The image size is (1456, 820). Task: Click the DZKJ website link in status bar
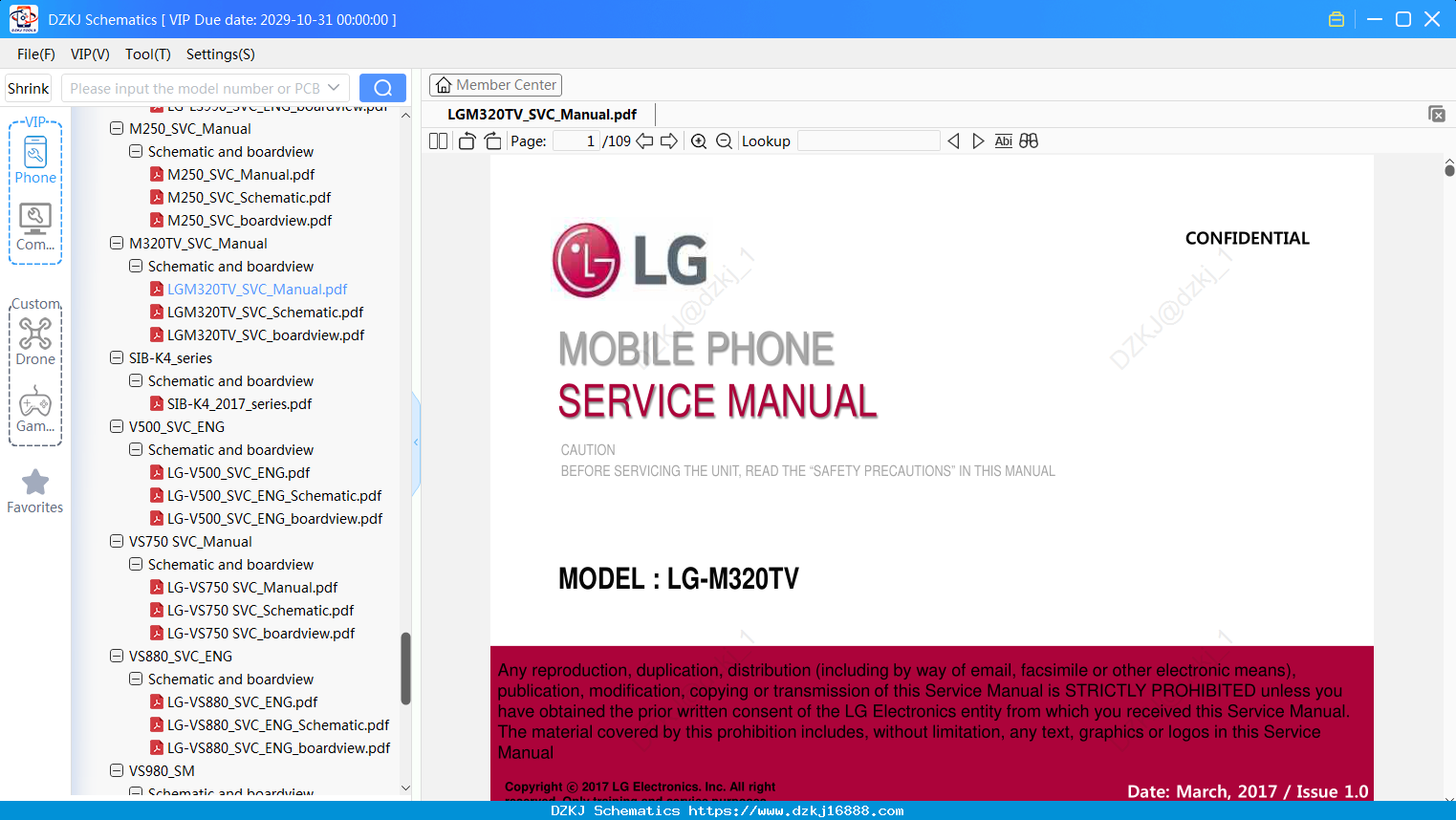pos(795,810)
